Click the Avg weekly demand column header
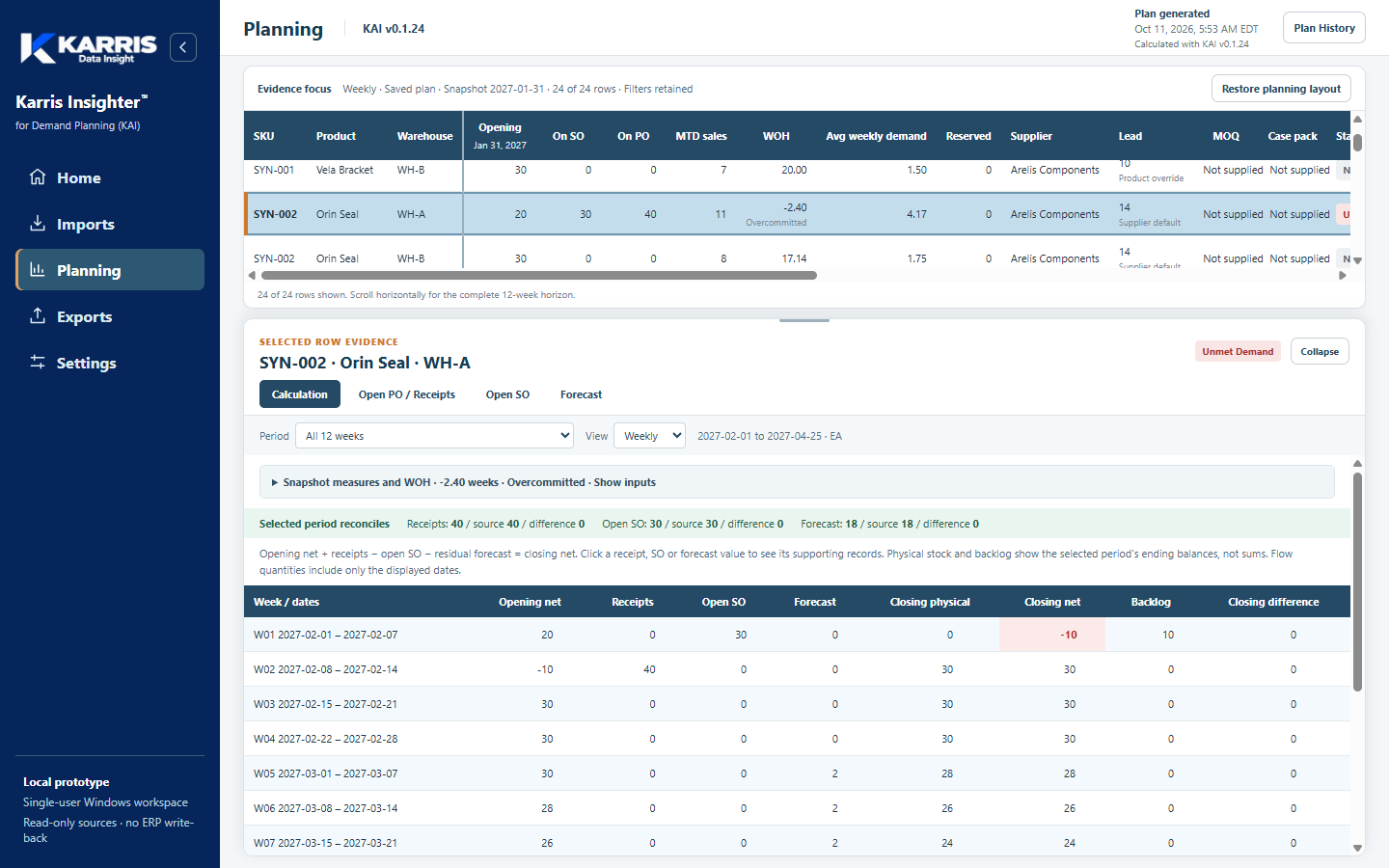Screen dimensions: 1389x868 tap(876, 136)
